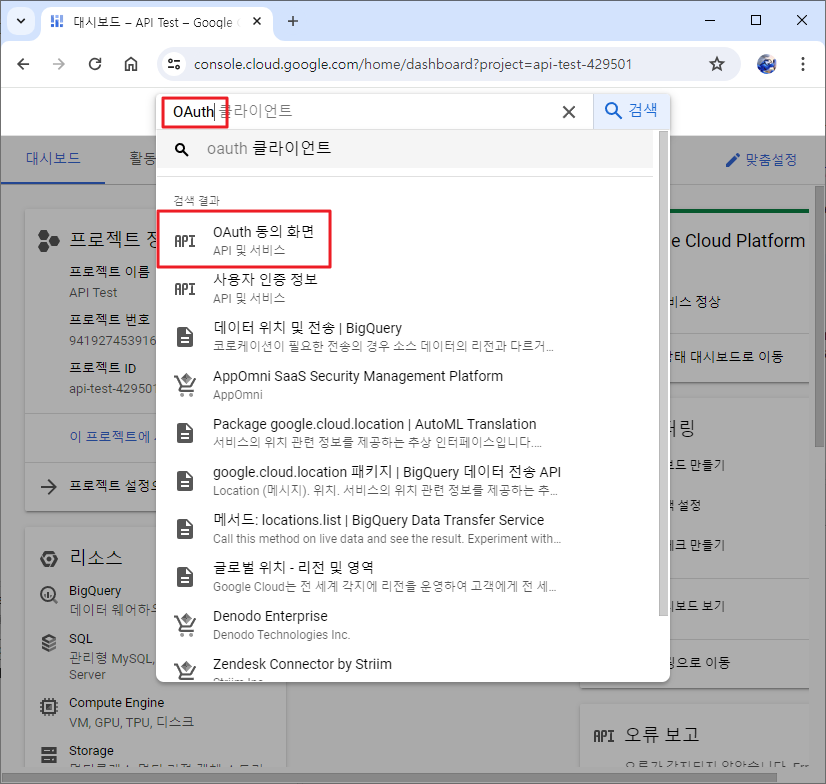
Task: Open Denodo Enterprise marketplace result
Action: click(405, 624)
